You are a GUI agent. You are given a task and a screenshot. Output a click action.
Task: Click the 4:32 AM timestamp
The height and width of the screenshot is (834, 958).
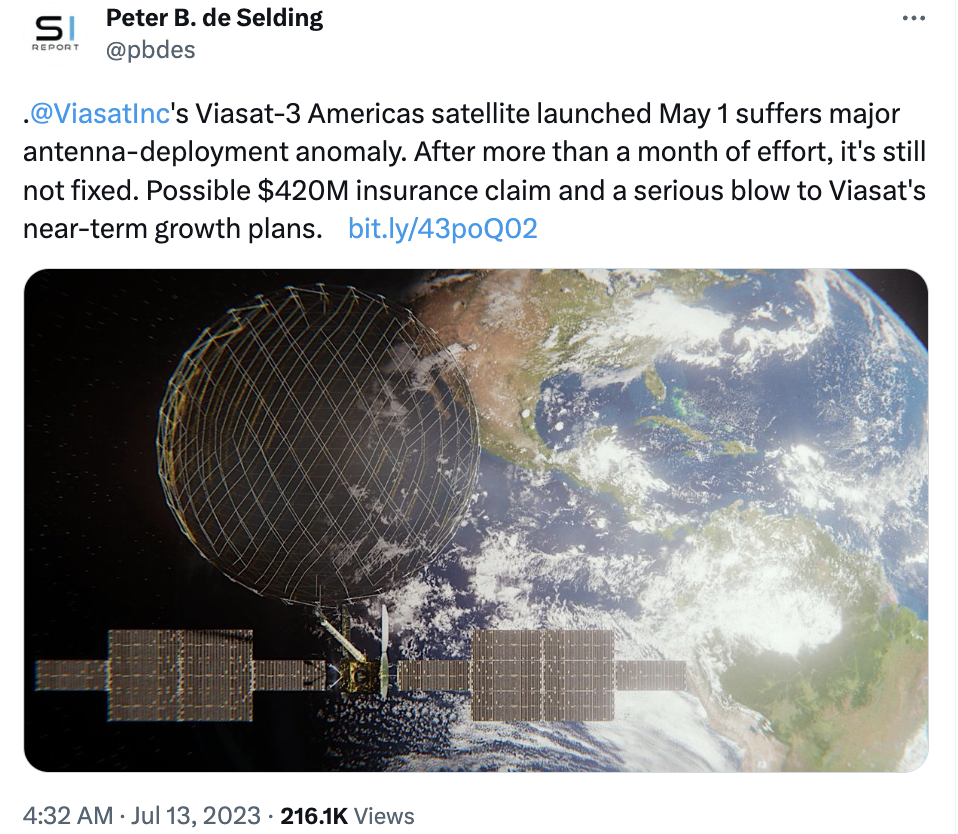coord(68,816)
